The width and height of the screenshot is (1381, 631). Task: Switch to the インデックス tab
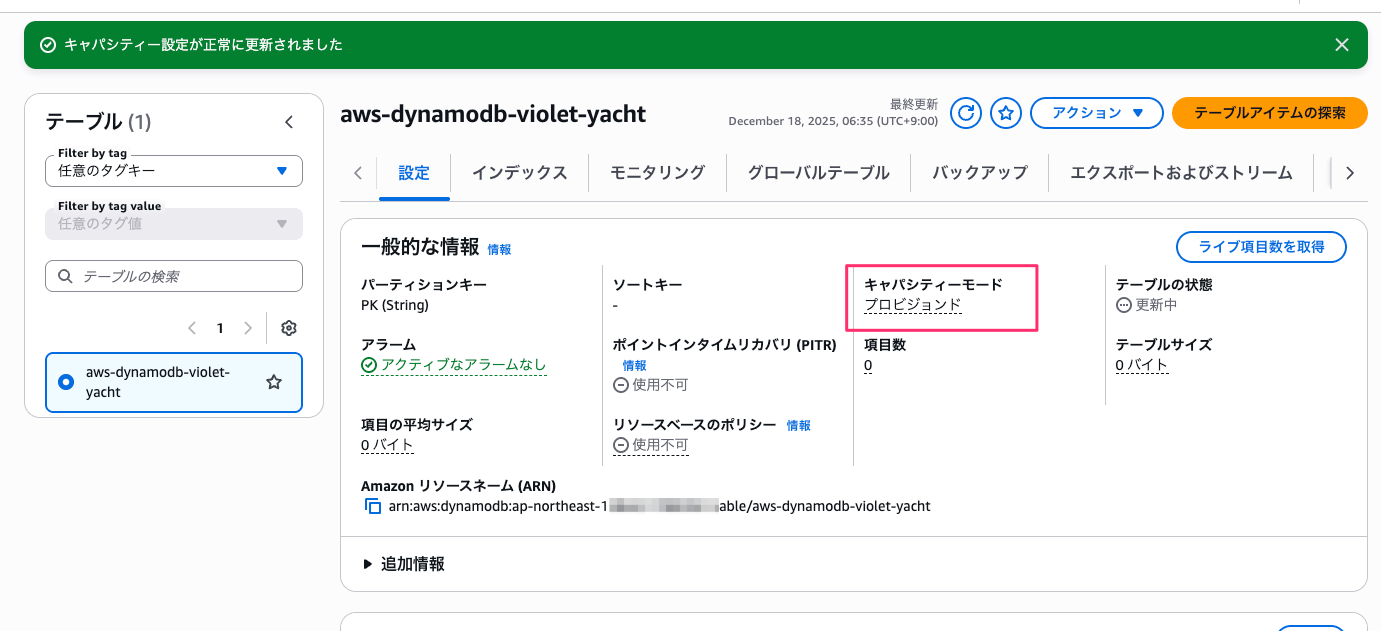[519, 173]
